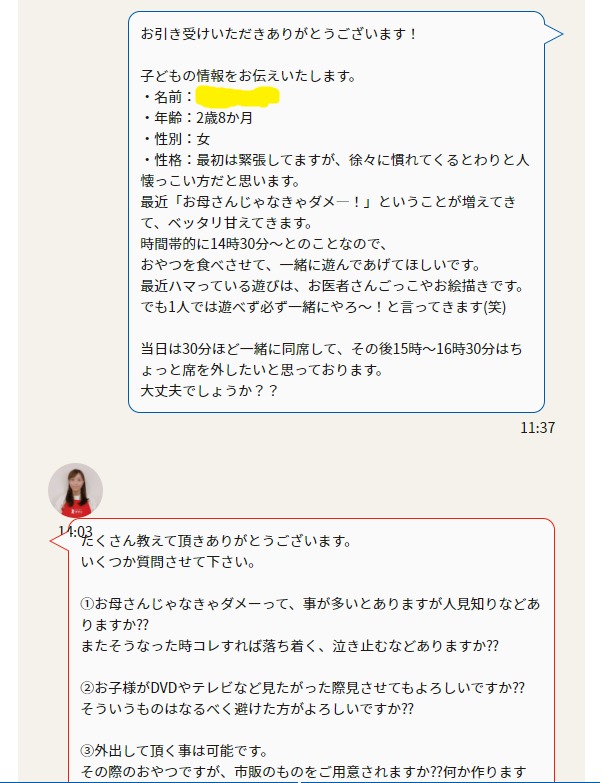This screenshot has width=604, height=783.
Task: Click the 11:37 message timestamp
Action: tap(538, 427)
